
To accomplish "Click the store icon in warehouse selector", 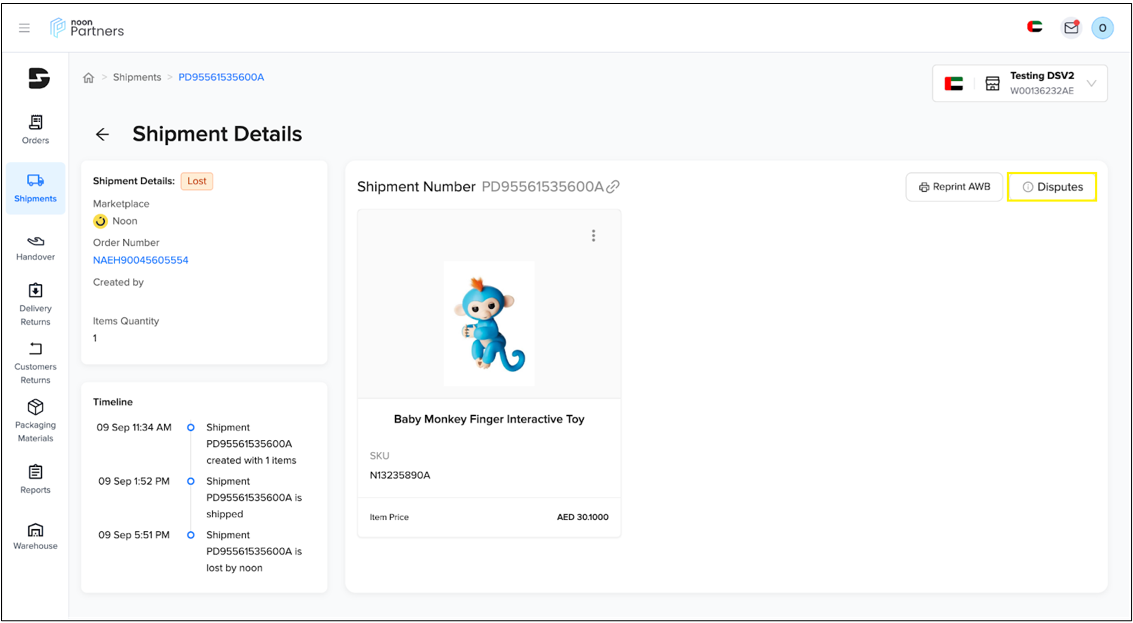I will pos(993,84).
